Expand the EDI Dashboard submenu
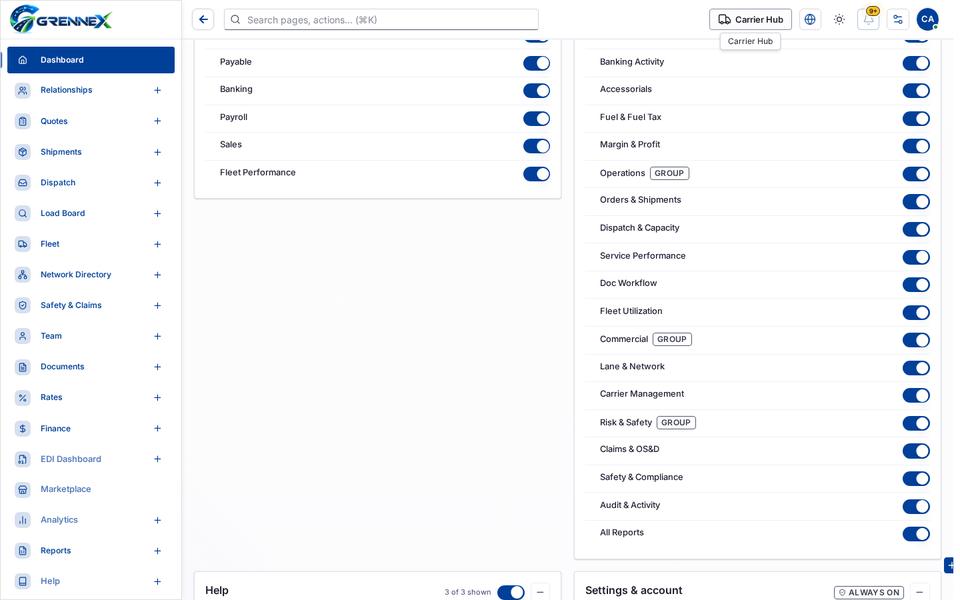960x600 pixels. coord(157,459)
